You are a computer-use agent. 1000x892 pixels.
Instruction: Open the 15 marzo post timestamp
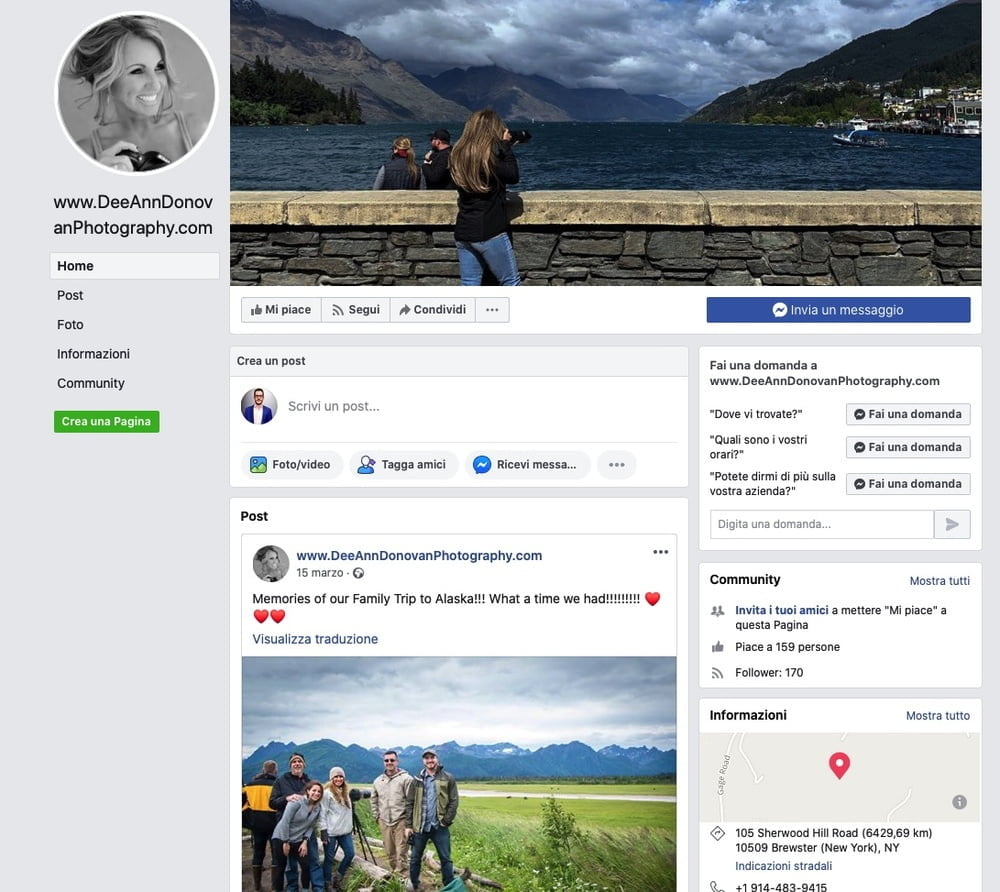tap(320, 573)
